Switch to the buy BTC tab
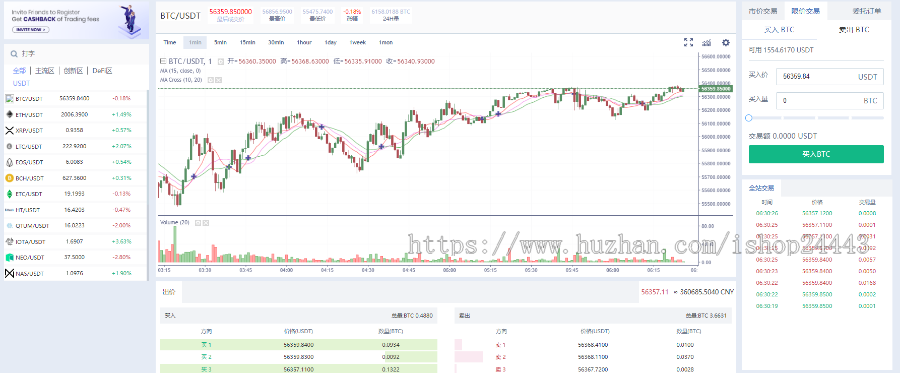Image resolution: width=900 pixels, height=373 pixels. (779, 29)
